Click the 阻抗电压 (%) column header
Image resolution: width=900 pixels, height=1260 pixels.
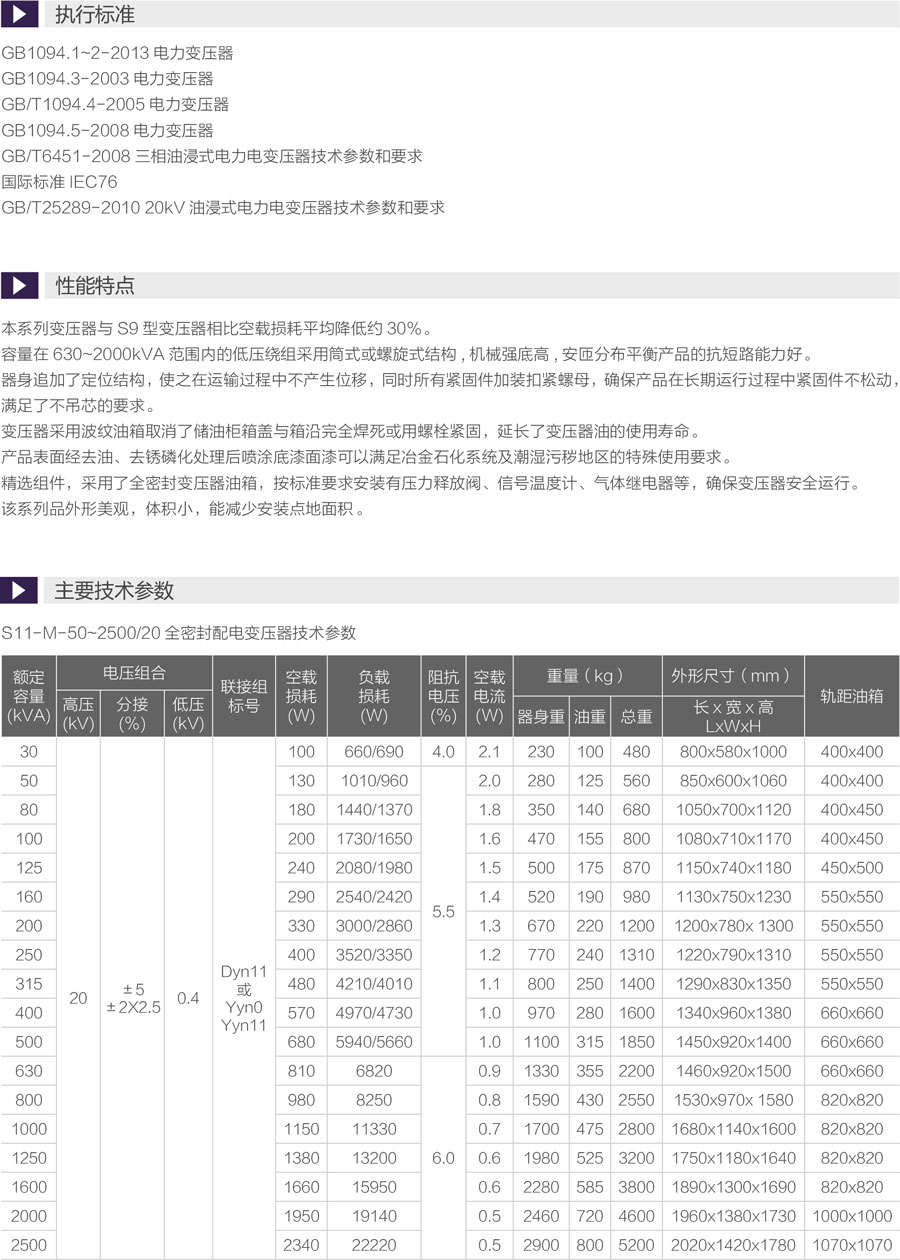click(x=443, y=696)
